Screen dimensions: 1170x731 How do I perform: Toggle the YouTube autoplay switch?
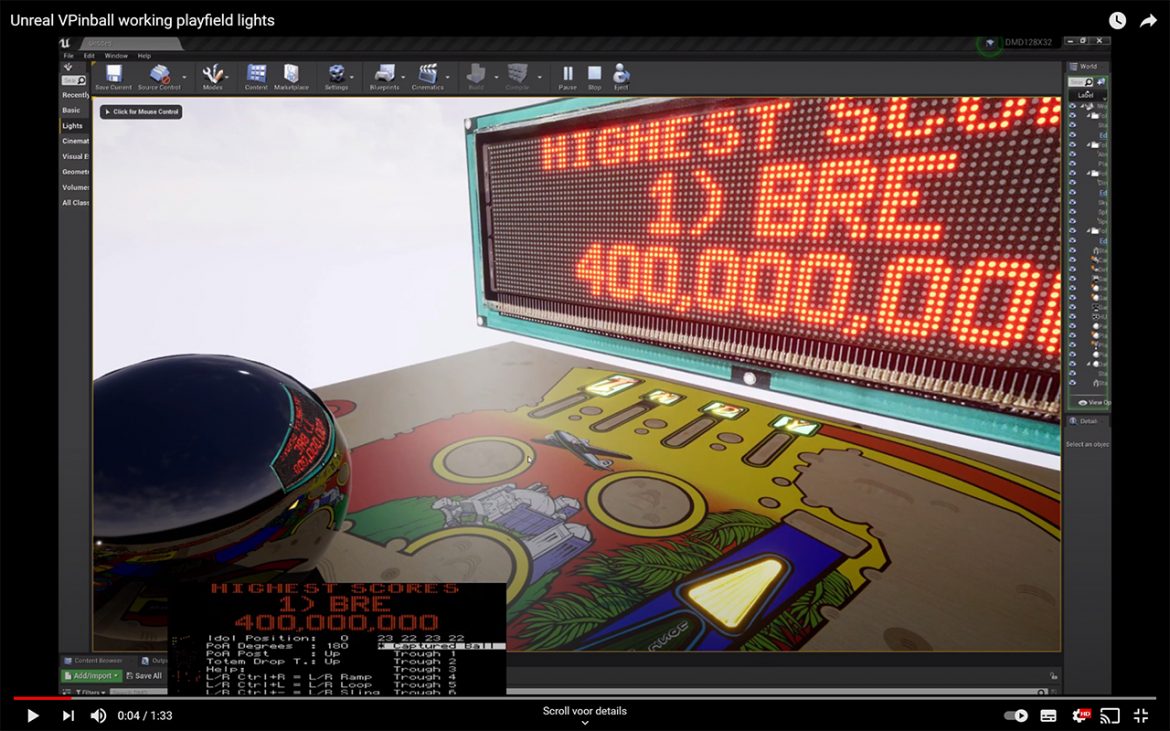[1016, 715]
